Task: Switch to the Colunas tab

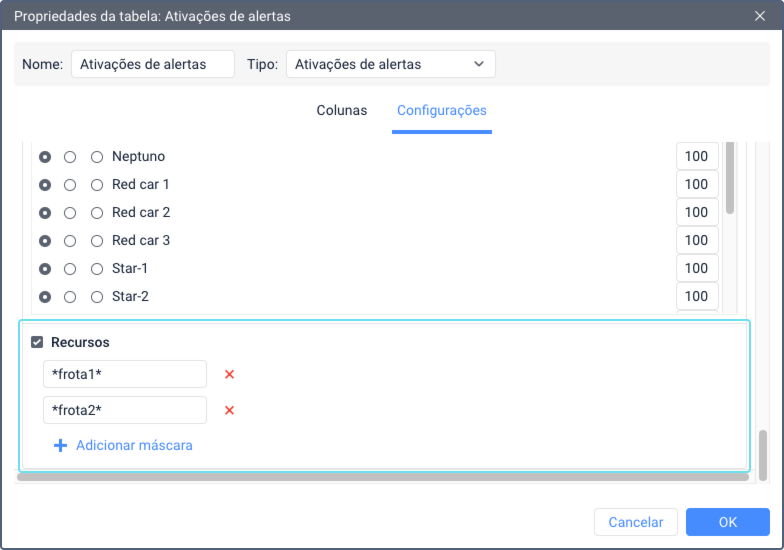Action: 342,110
